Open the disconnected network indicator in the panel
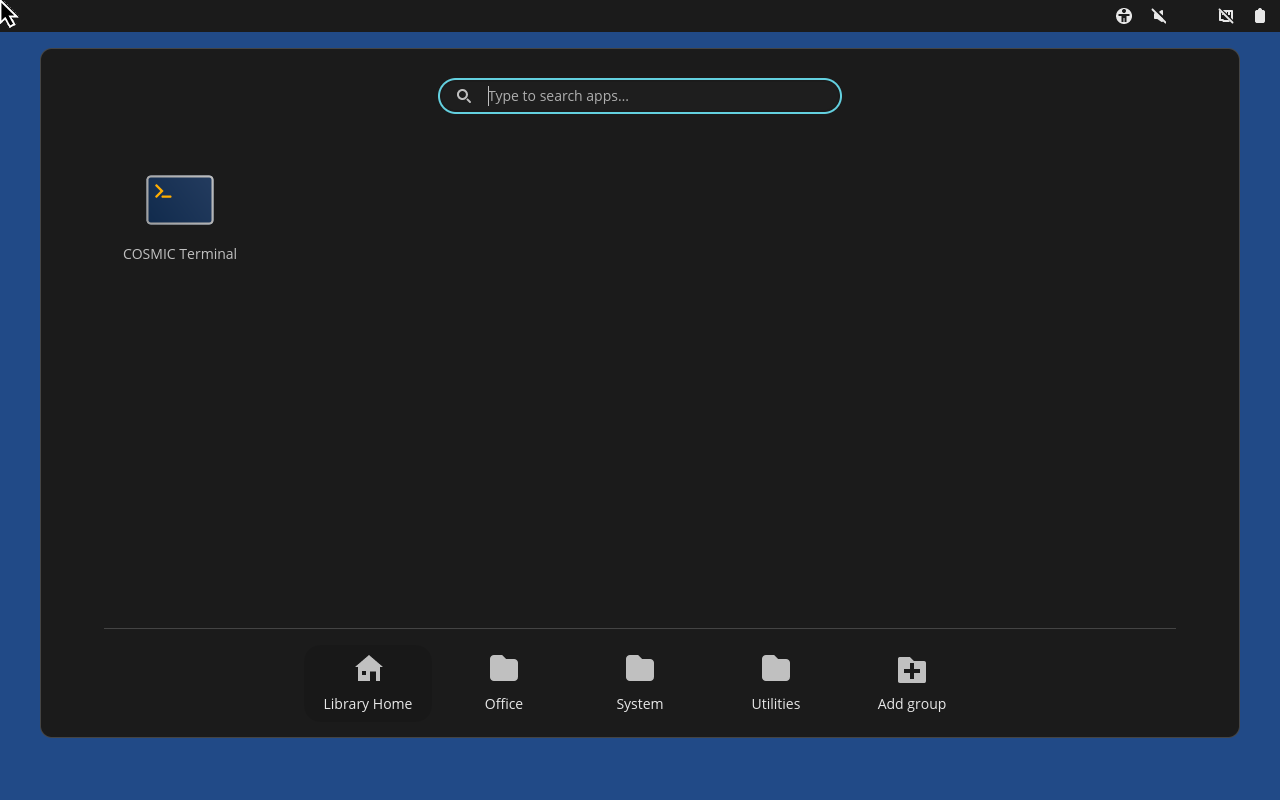1280x800 pixels. click(x=1226, y=16)
